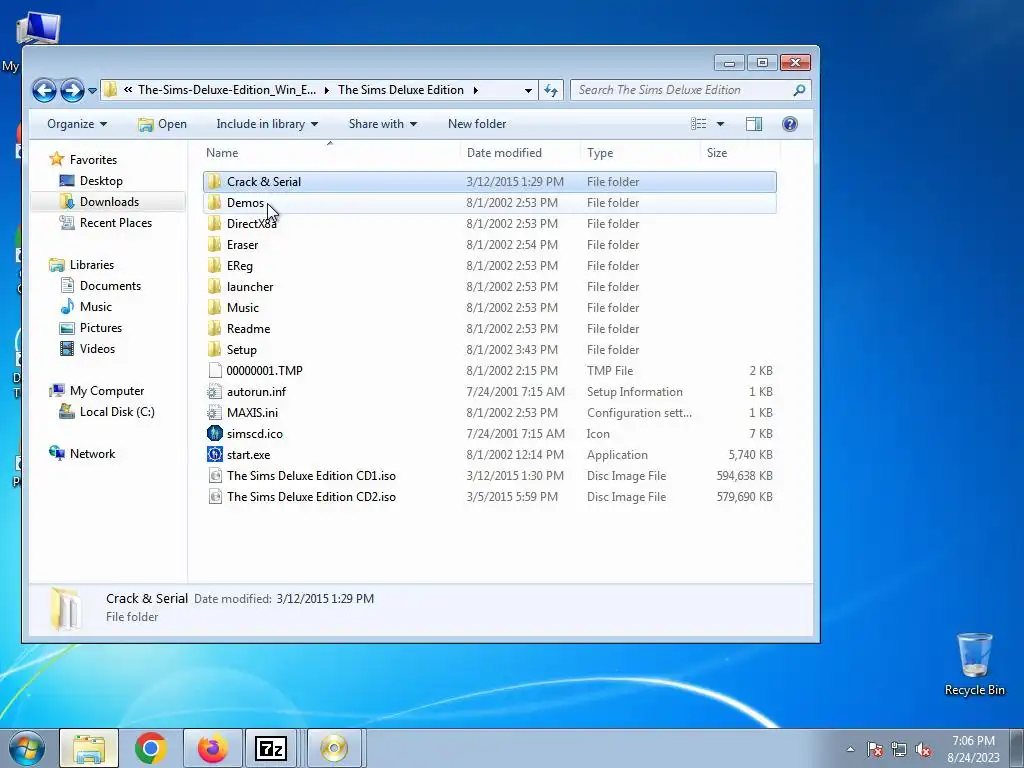Sort by the Type column header
The image size is (1024, 768).
(x=600, y=153)
